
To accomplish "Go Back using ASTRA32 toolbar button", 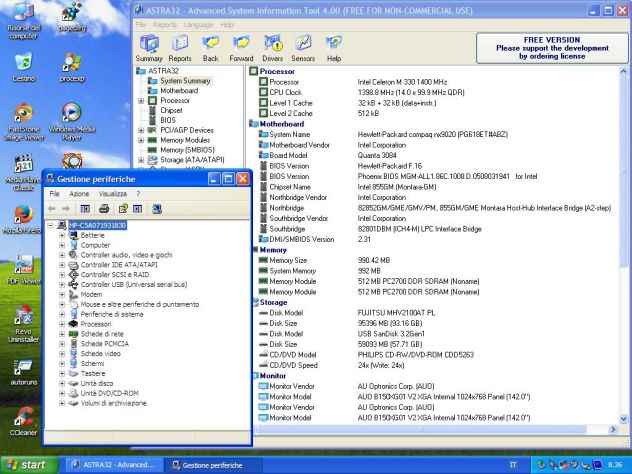I will 210,48.
